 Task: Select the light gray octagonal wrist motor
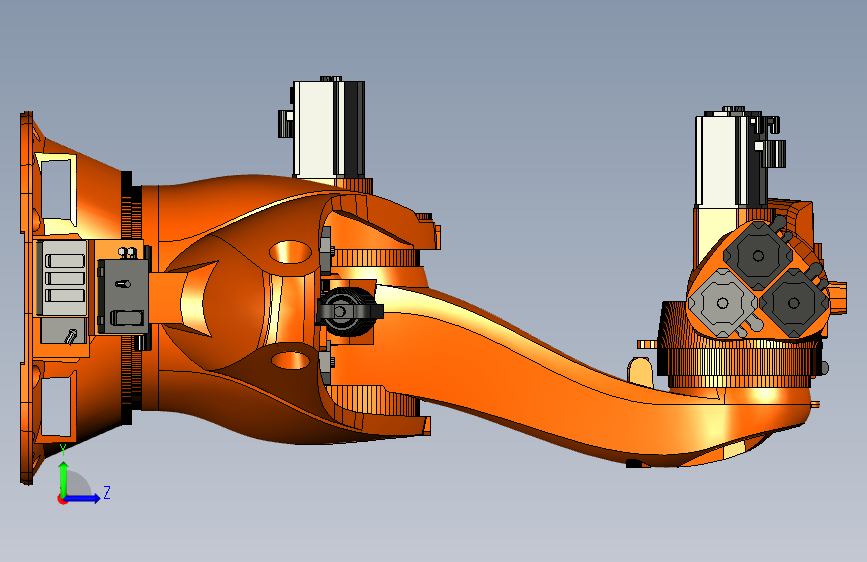(x=723, y=303)
